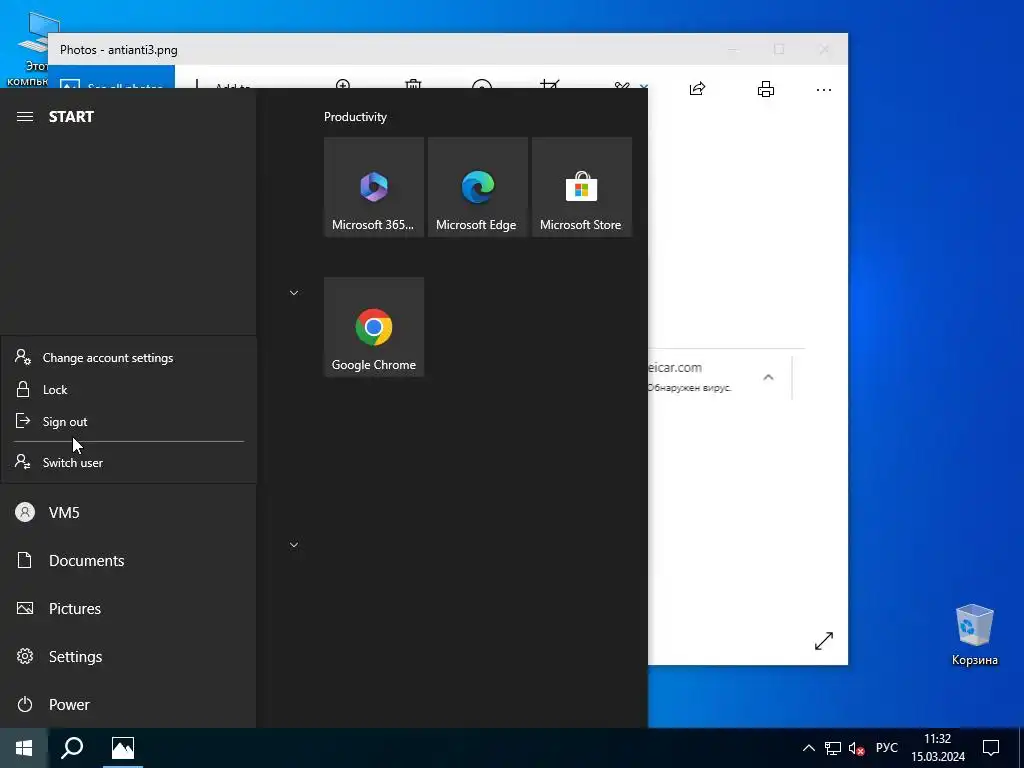Screen dimensions: 1024x768
Task: Select Lock from account menu
Action: click(129, 390)
